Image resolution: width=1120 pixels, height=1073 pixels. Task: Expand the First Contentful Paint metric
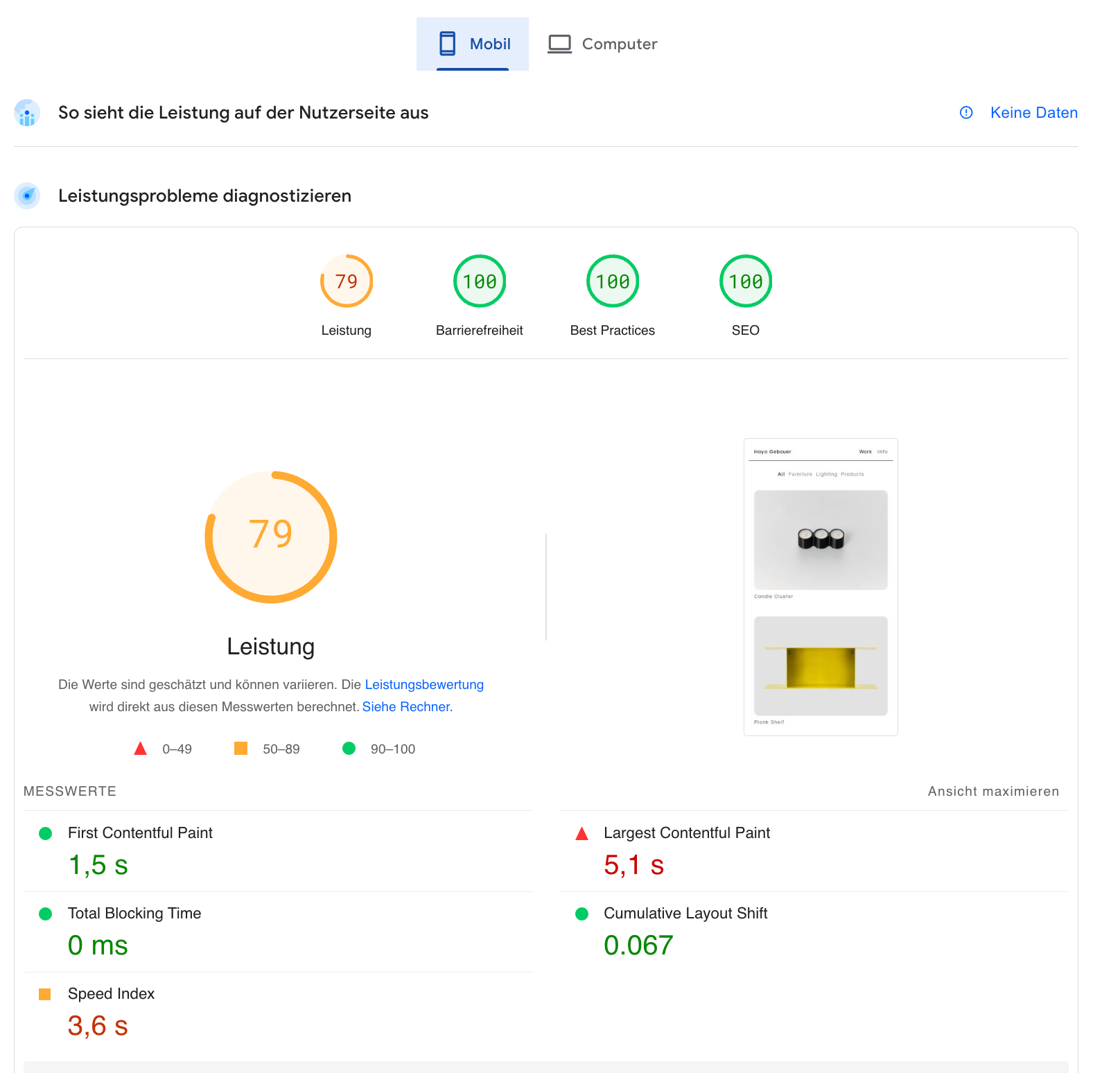(x=140, y=832)
